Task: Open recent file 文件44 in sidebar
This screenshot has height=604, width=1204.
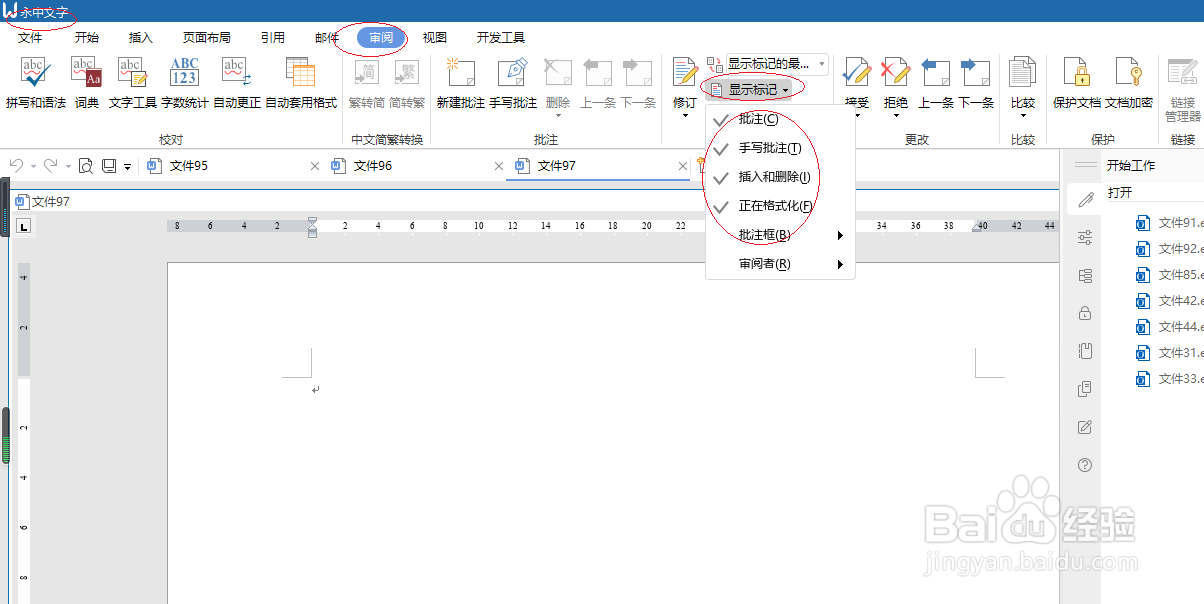Action: pyautogui.click(x=1170, y=326)
